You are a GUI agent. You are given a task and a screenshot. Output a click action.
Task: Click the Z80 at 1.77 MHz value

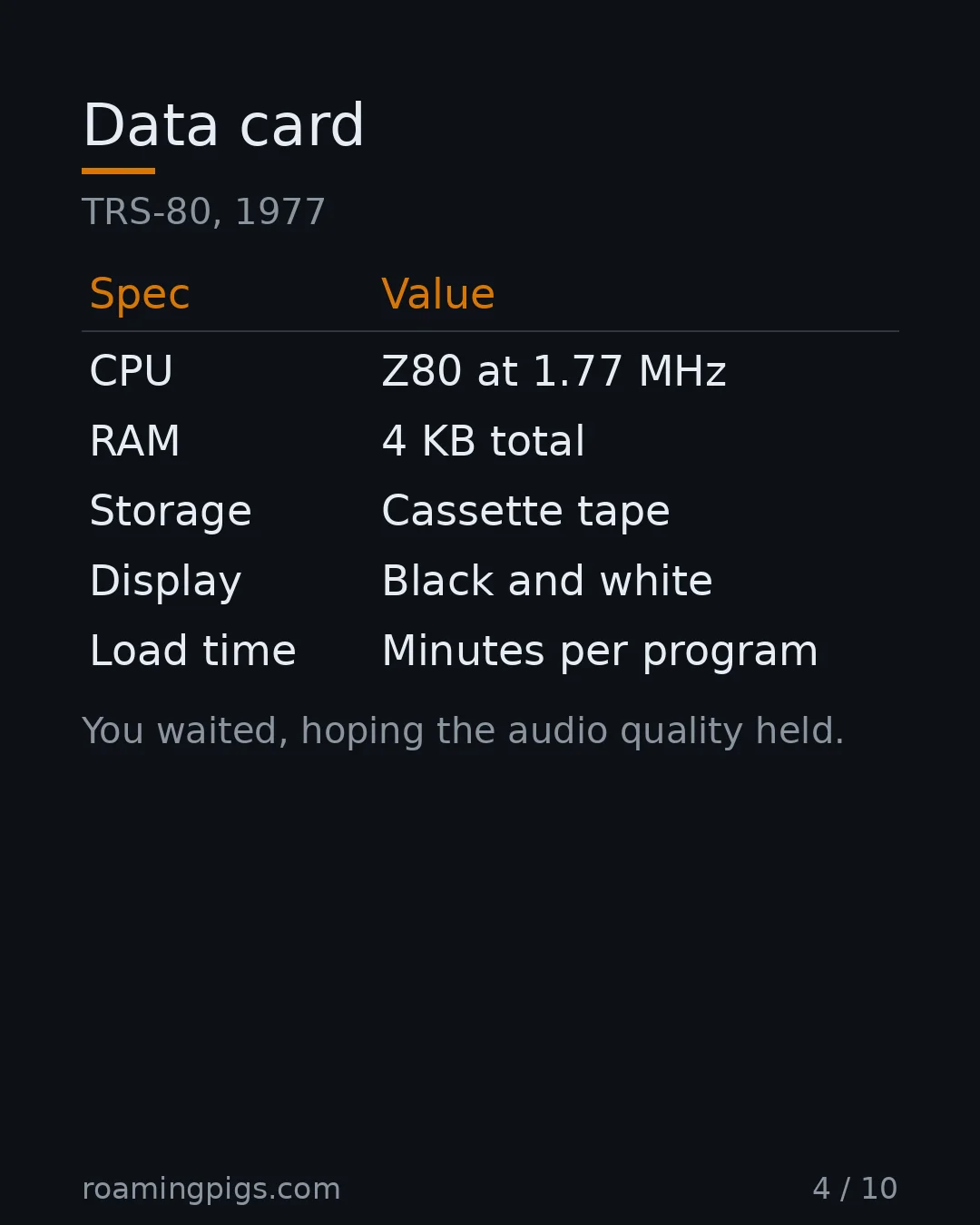pos(554,371)
